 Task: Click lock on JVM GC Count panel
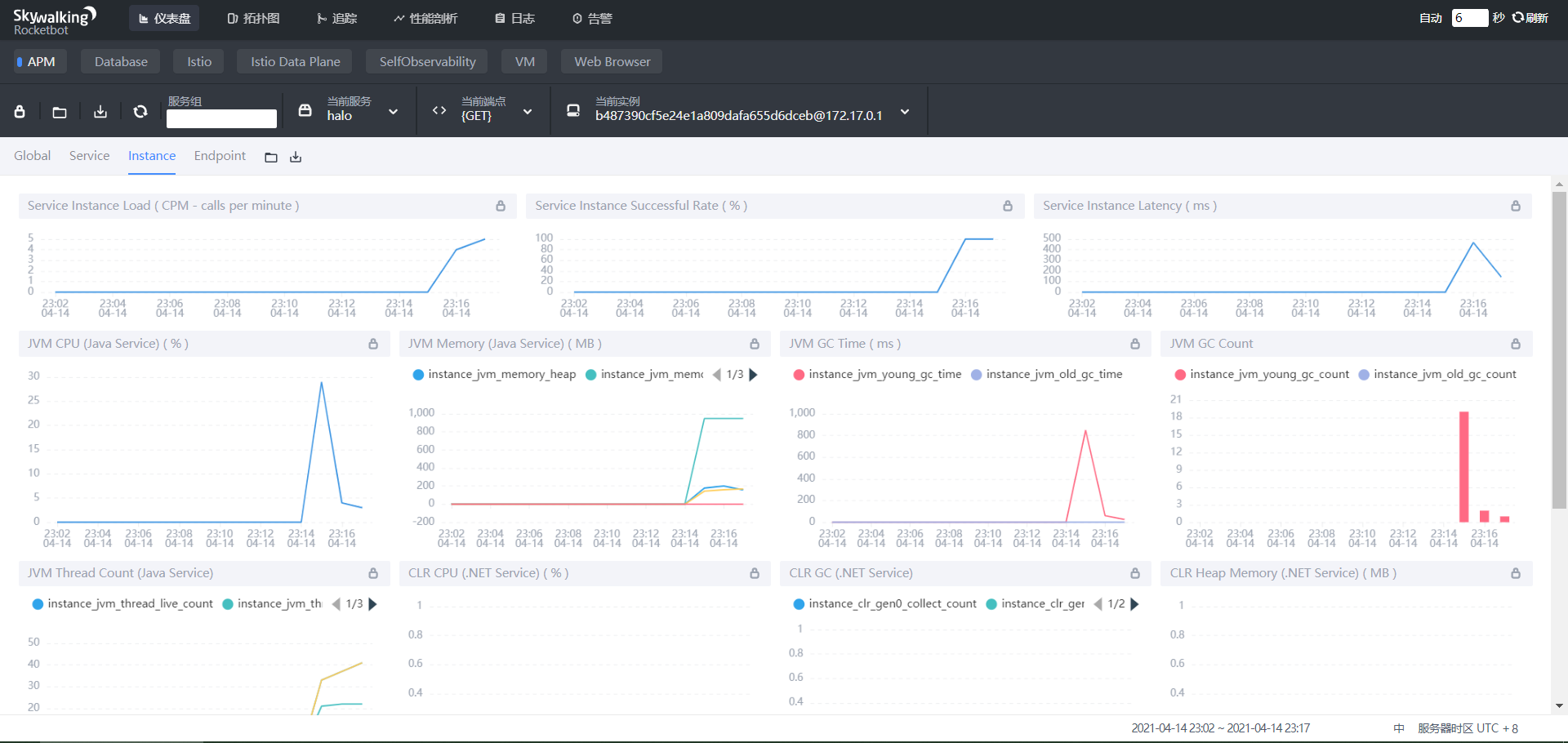coord(1516,345)
